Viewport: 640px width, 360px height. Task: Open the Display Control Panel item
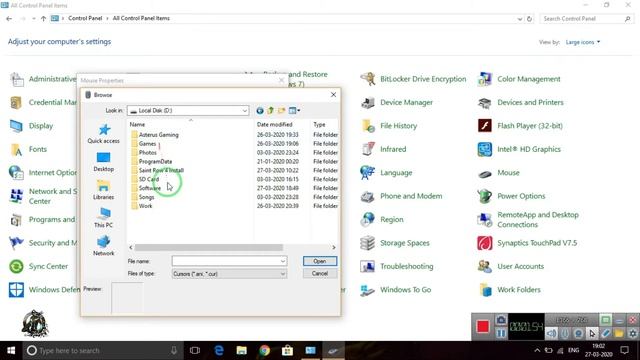pos(31,126)
